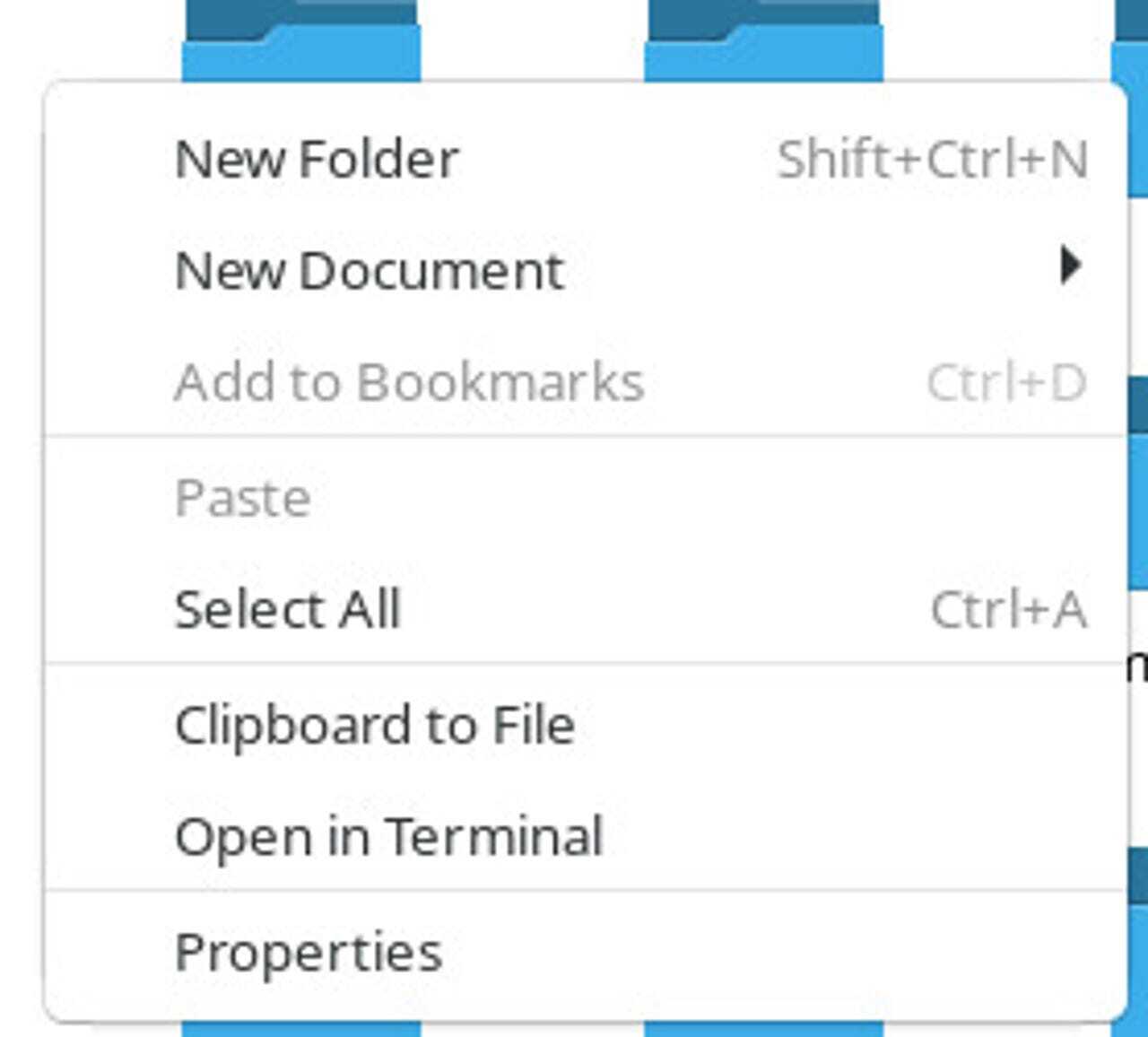This screenshot has height=1037, width=1148.
Task: Select the folder icon beneath the menu's bottom center
Action: (763, 1029)
